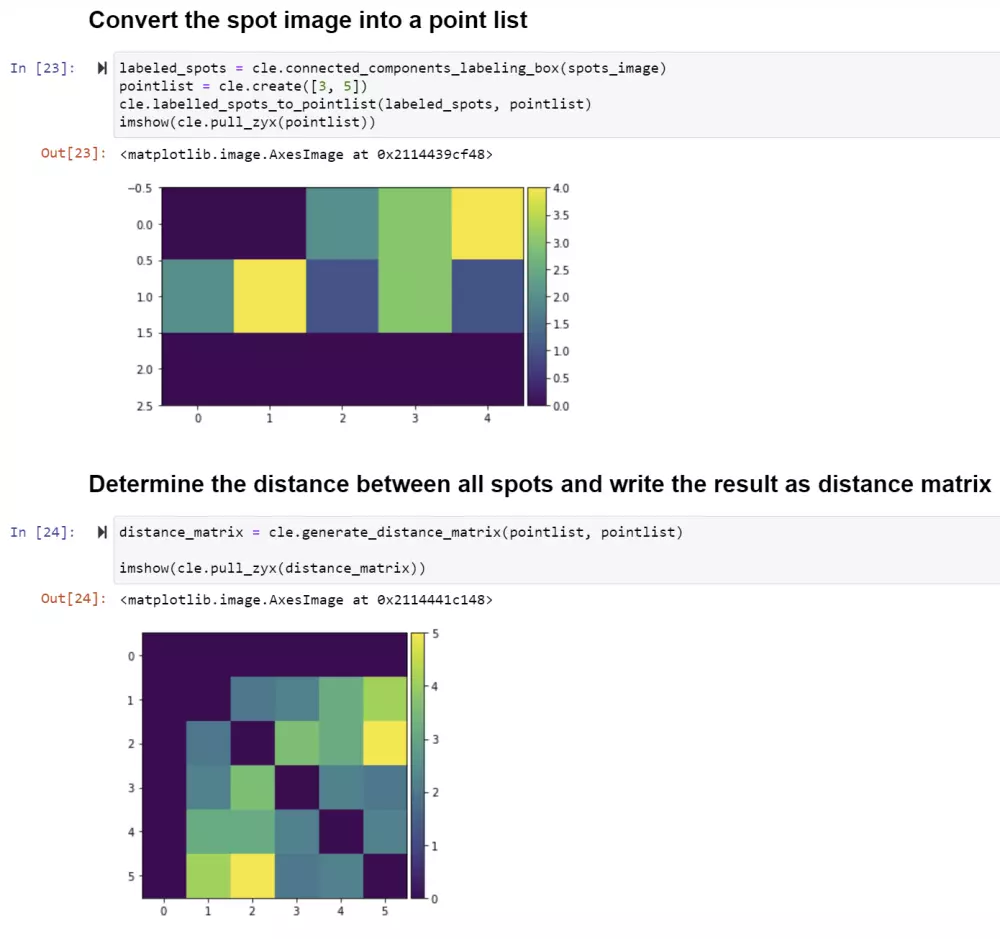Select the In [23] cell prompt

click(41, 69)
